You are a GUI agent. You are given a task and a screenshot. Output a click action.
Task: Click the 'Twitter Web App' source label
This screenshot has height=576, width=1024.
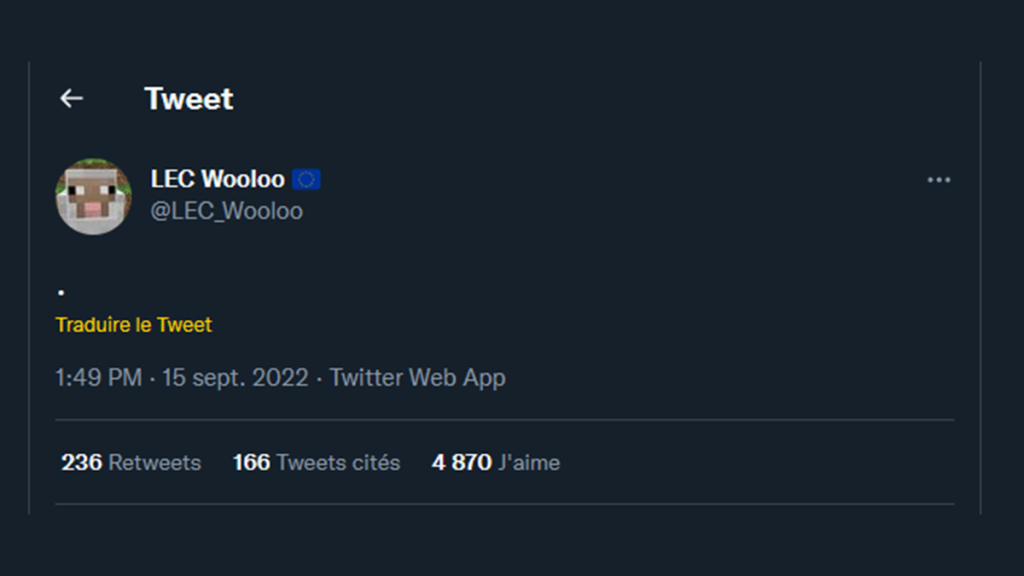(x=417, y=377)
